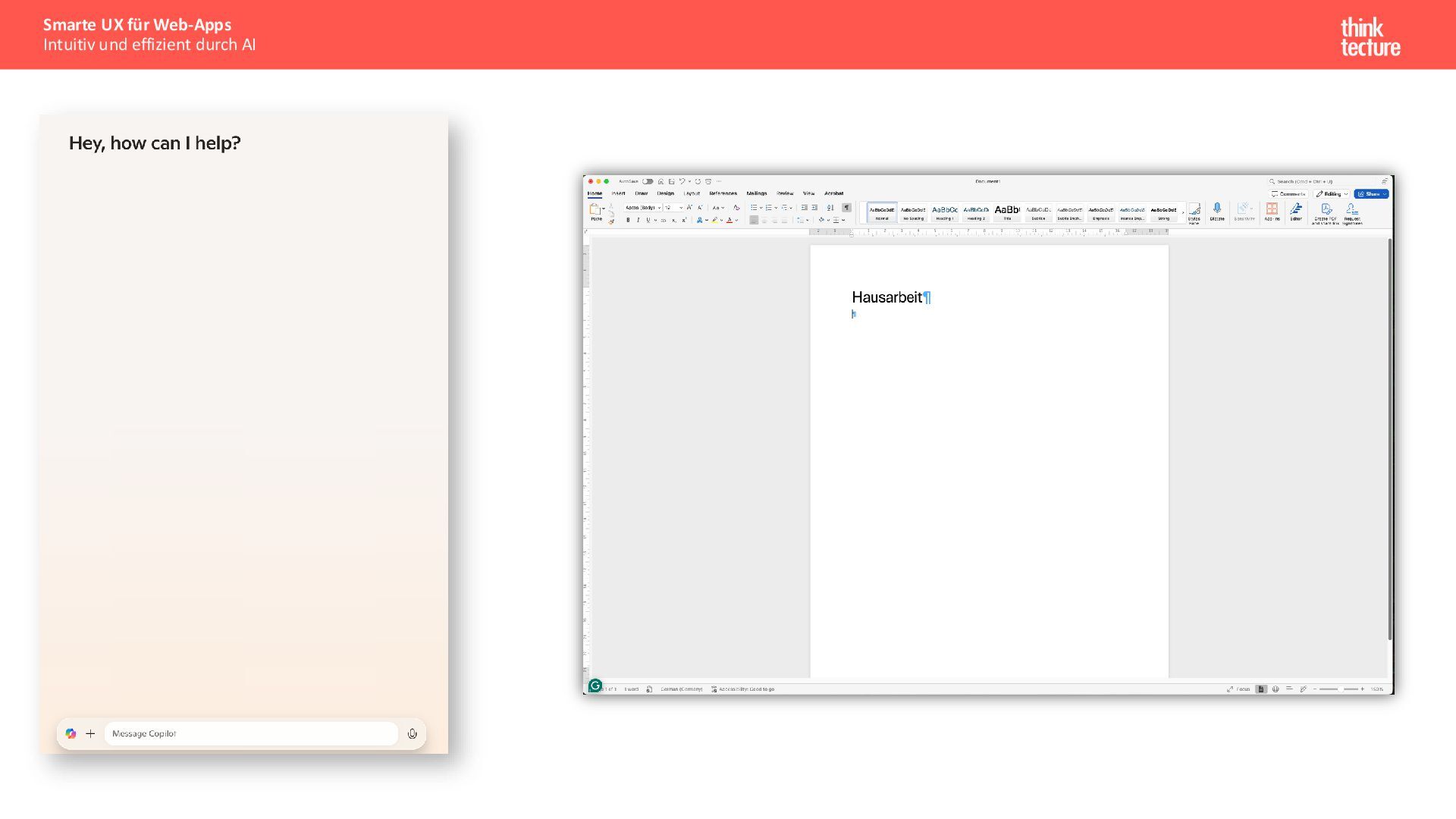This screenshot has width=1456, height=819.
Task: Click the Share button
Action: tap(1371, 193)
